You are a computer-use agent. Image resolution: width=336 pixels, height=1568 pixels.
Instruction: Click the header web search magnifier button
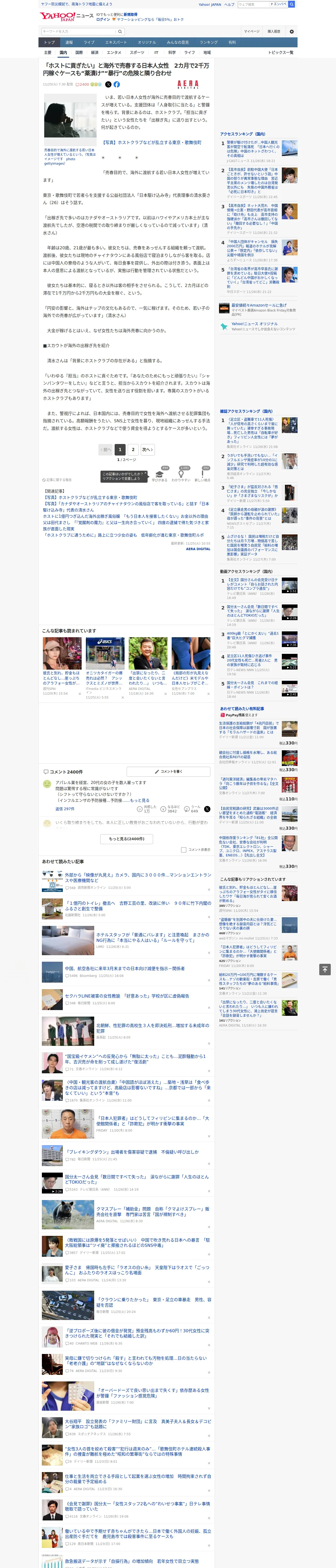(292, 4)
